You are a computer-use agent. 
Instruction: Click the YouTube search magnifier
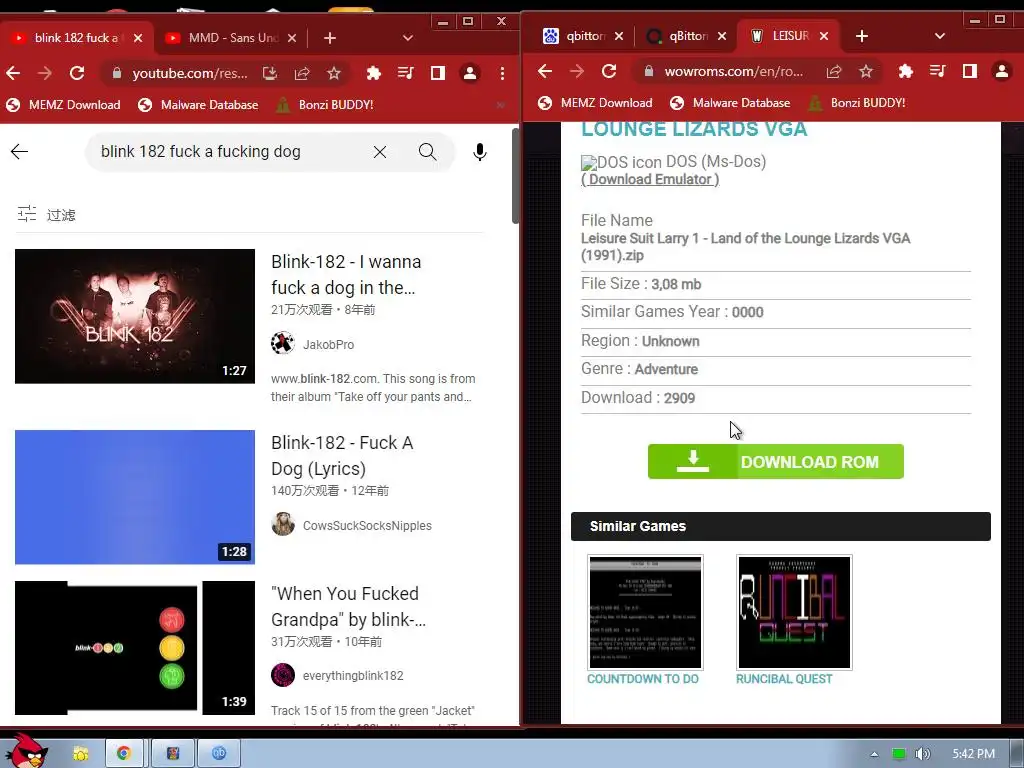(428, 152)
